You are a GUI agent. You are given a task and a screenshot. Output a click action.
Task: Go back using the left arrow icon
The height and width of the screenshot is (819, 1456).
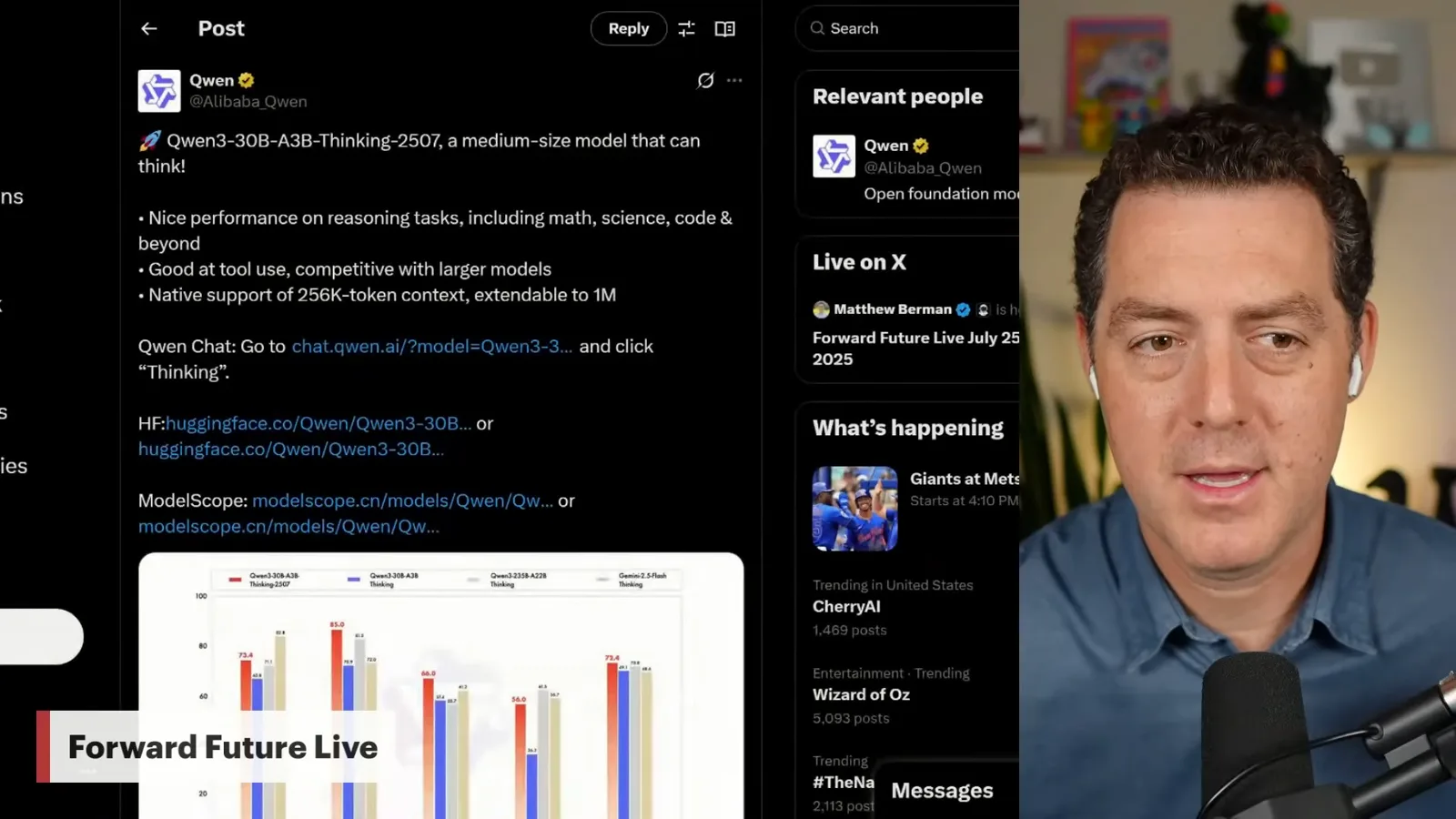click(149, 29)
